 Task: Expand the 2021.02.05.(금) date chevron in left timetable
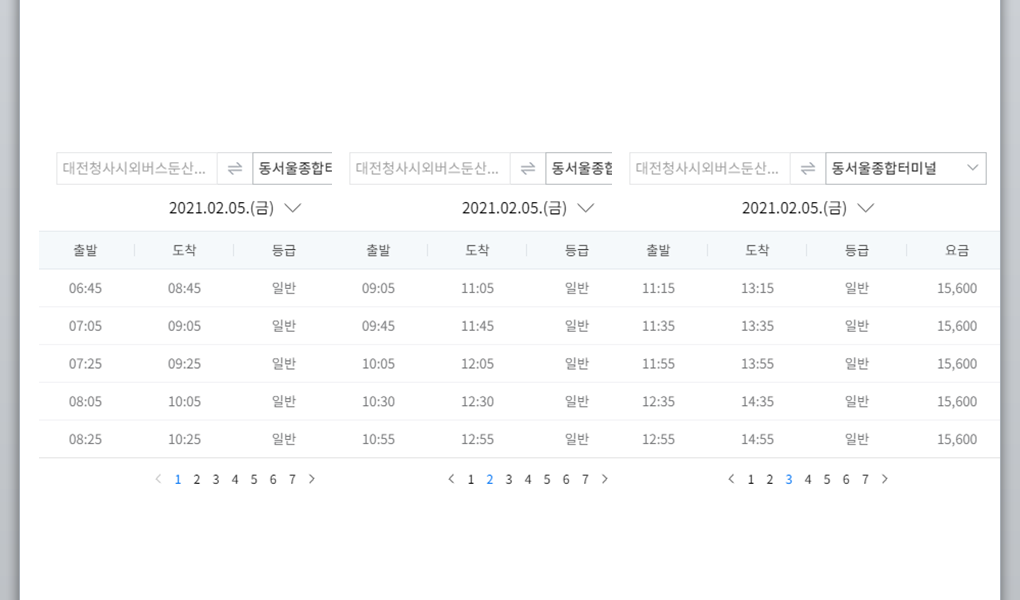pyautogui.click(x=293, y=208)
